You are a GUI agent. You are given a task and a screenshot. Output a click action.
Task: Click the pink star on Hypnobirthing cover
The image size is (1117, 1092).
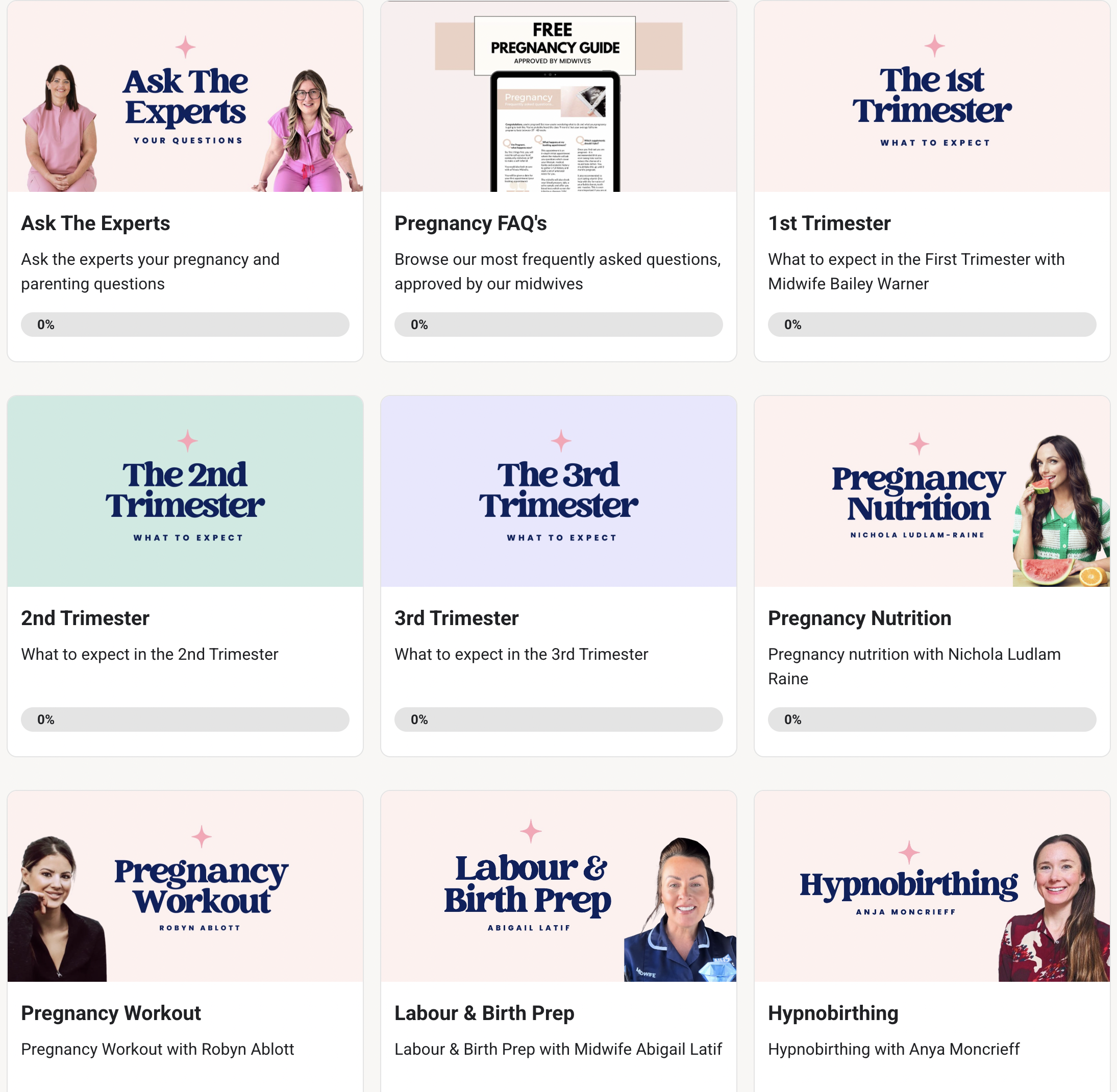click(x=909, y=852)
